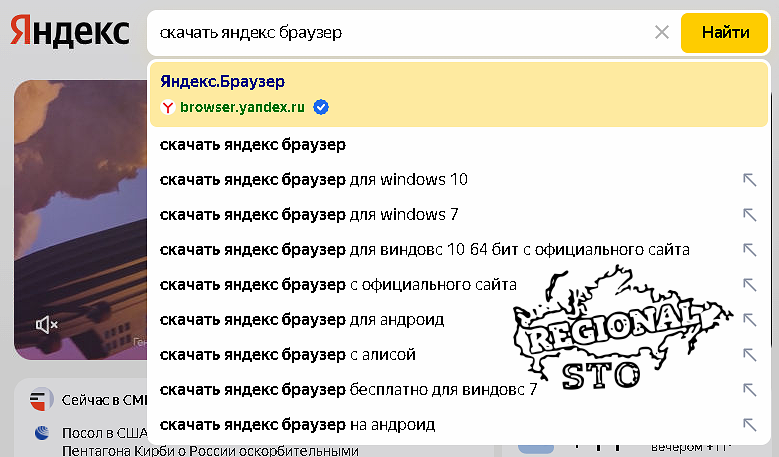Open the 'Сейчас в СМИ' news heading
Viewport: 779px width, 457px height.
point(105,400)
